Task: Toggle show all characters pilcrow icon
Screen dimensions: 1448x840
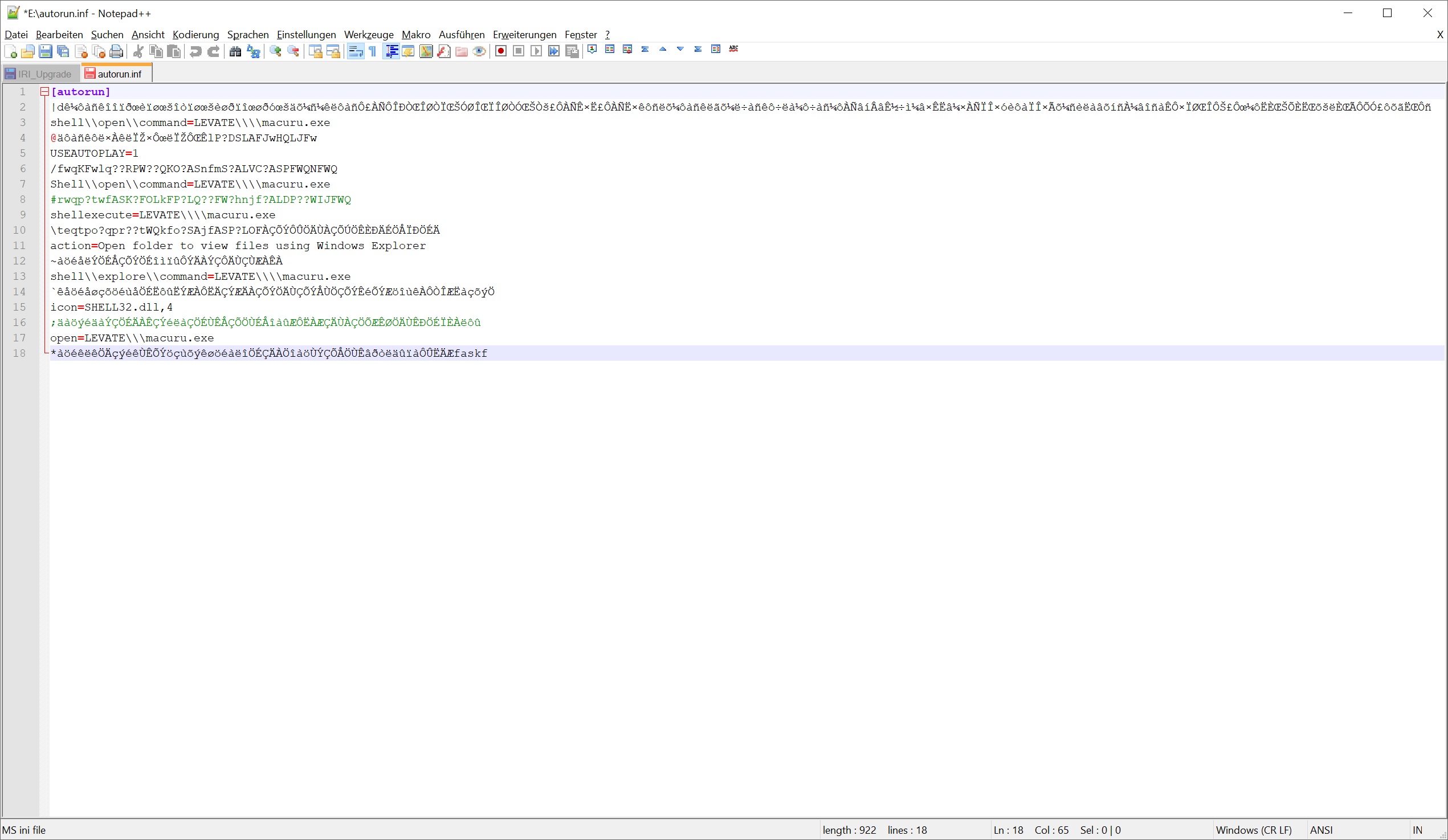Action: coord(373,52)
